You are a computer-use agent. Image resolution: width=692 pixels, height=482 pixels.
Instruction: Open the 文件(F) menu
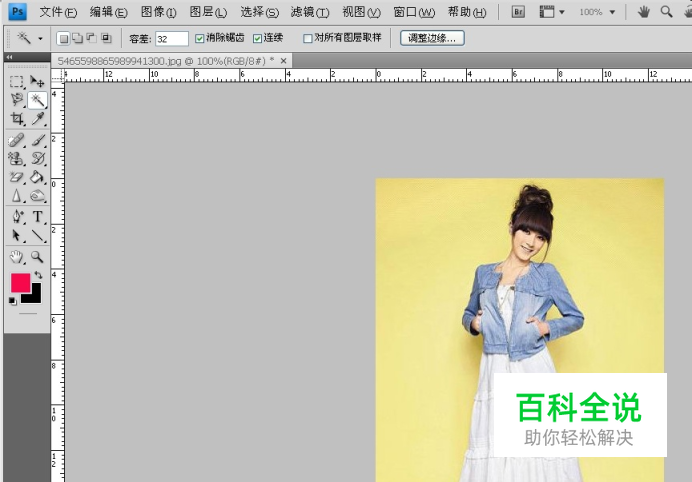click(58, 12)
